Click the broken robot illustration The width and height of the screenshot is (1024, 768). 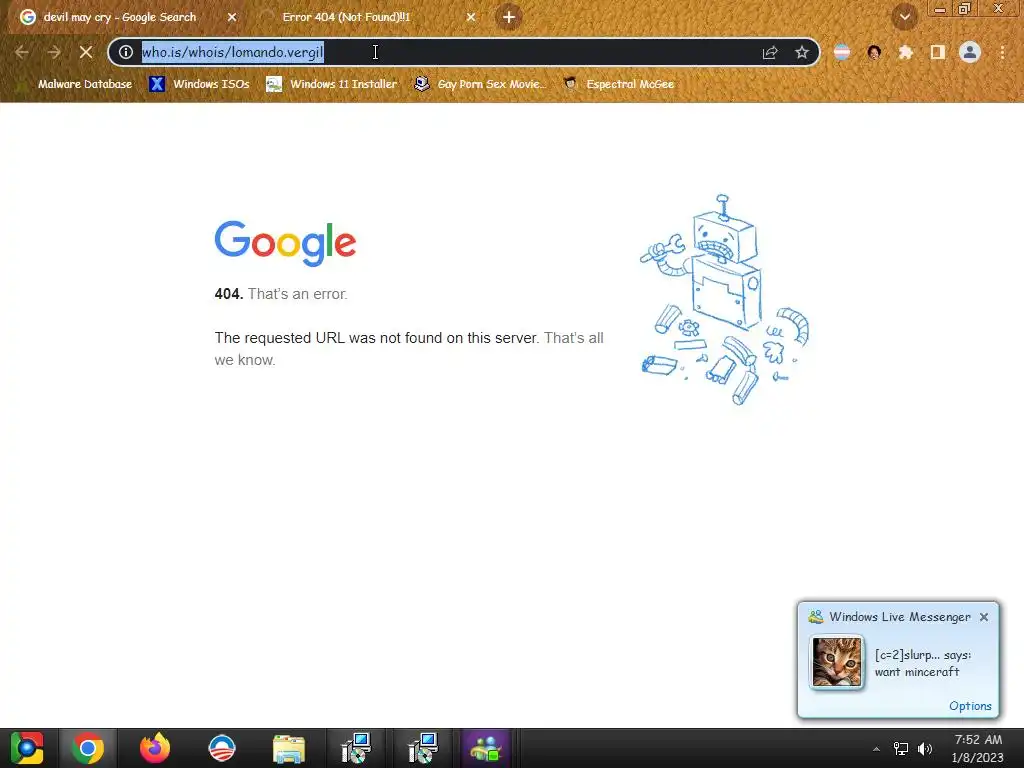coord(725,299)
